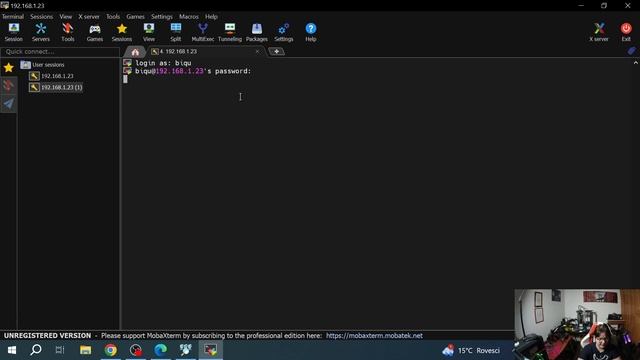Click the MobaXterm taskbar icon

coord(211,350)
